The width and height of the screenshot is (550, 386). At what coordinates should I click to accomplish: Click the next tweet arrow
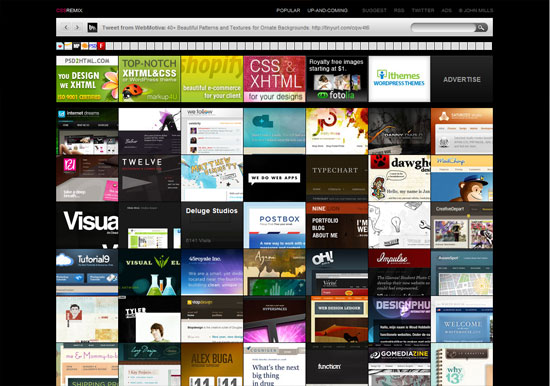[78, 27]
